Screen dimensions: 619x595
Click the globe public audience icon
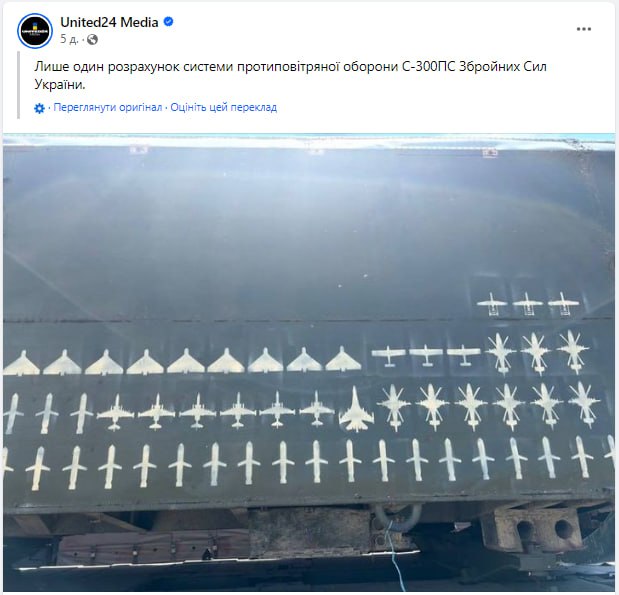point(92,39)
